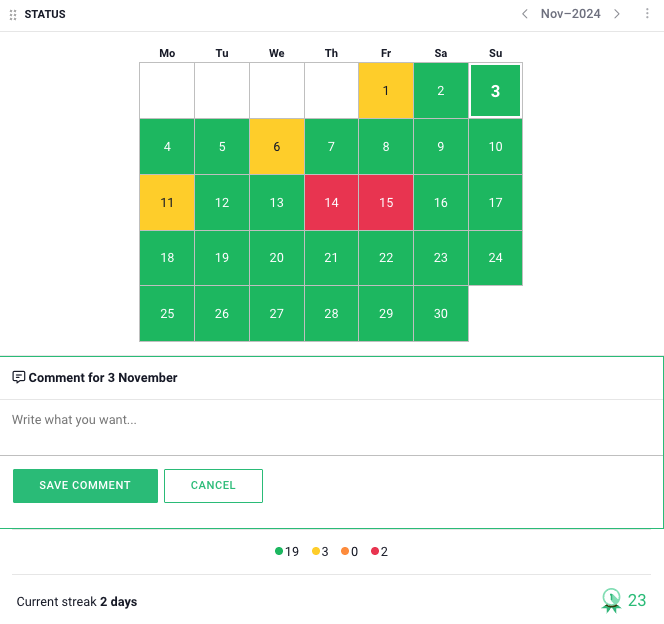Go to previous month arrow
The image size is (664, 624).
point(525,14)
